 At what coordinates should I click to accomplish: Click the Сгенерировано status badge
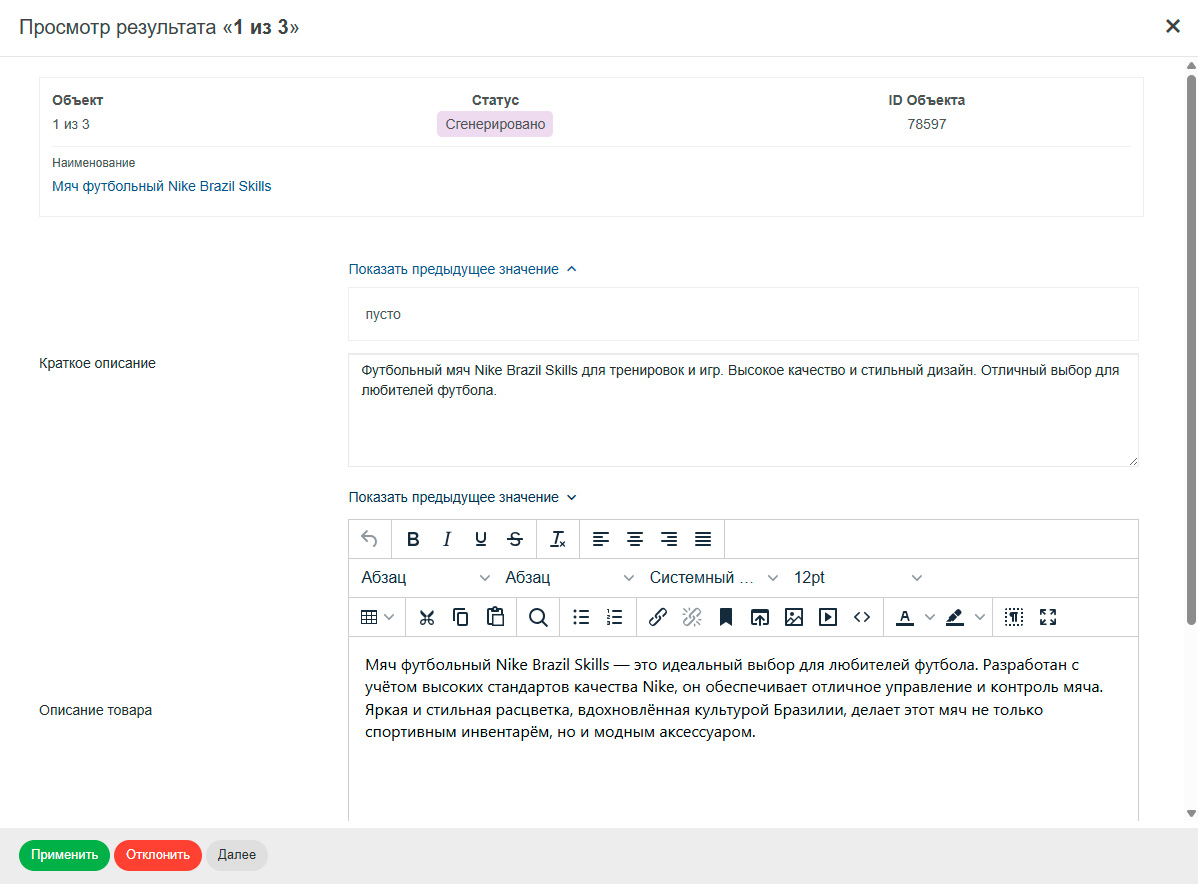pyautogui.click(x=495, y=124)
